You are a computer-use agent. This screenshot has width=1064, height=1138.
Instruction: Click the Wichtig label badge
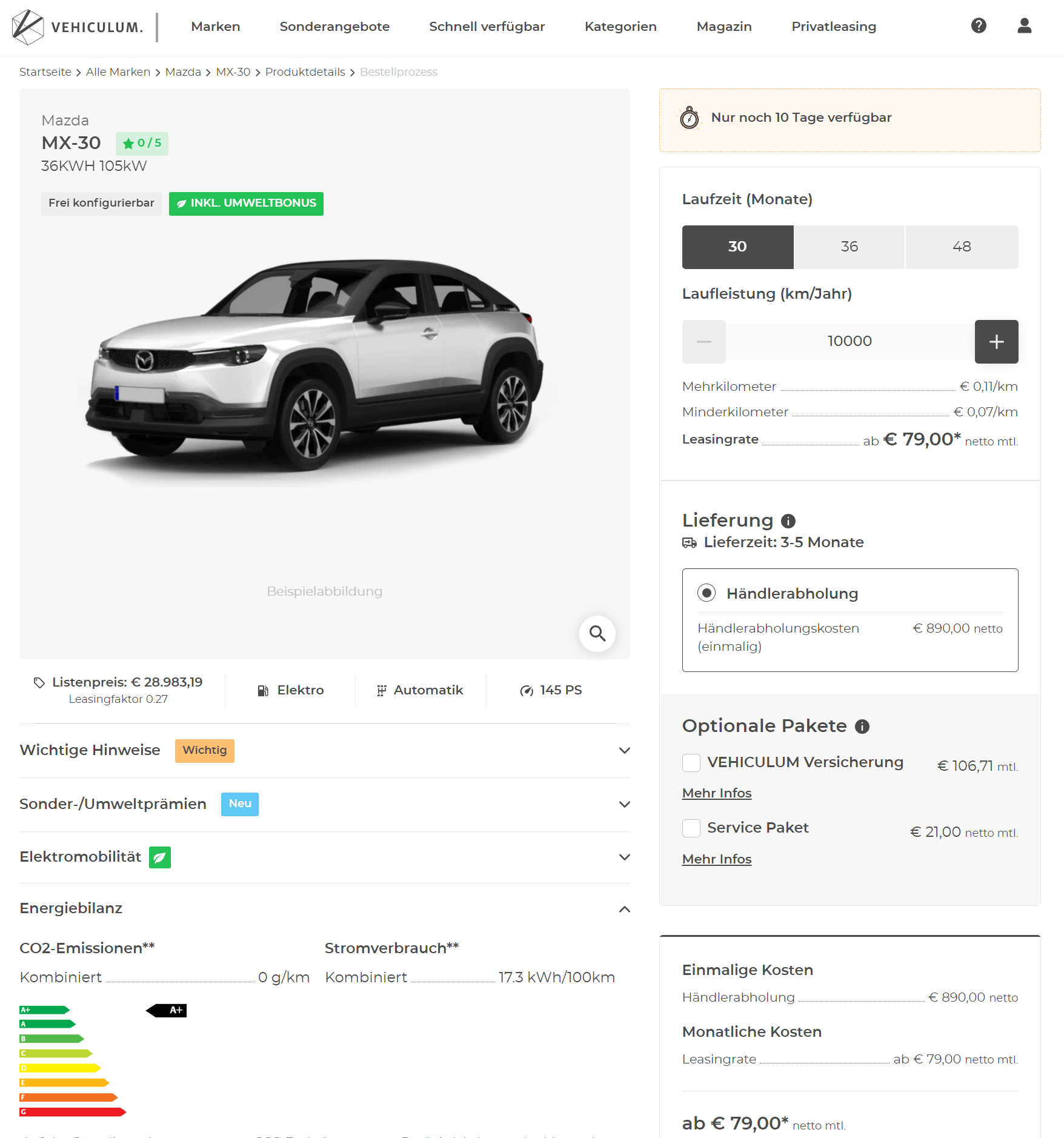coord(205,751)
